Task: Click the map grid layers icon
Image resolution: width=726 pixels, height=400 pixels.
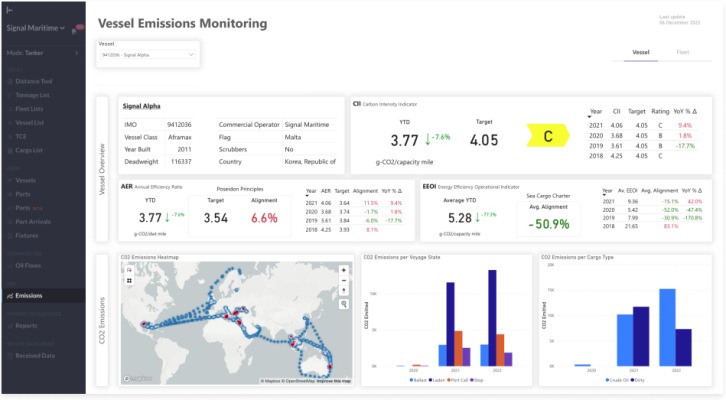Action: (x=129, y=282)
